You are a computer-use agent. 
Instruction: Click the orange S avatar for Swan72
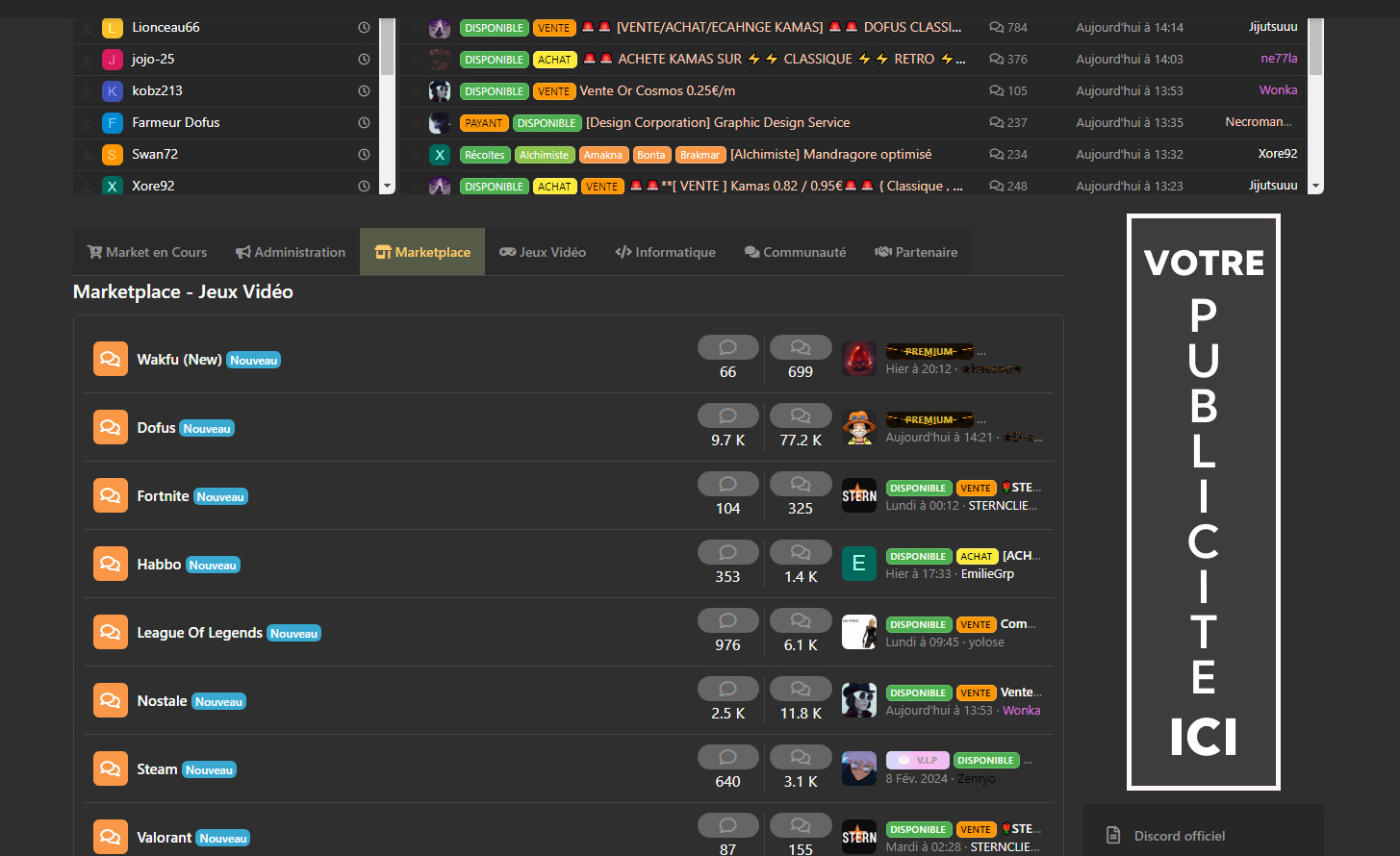point(113,155)
